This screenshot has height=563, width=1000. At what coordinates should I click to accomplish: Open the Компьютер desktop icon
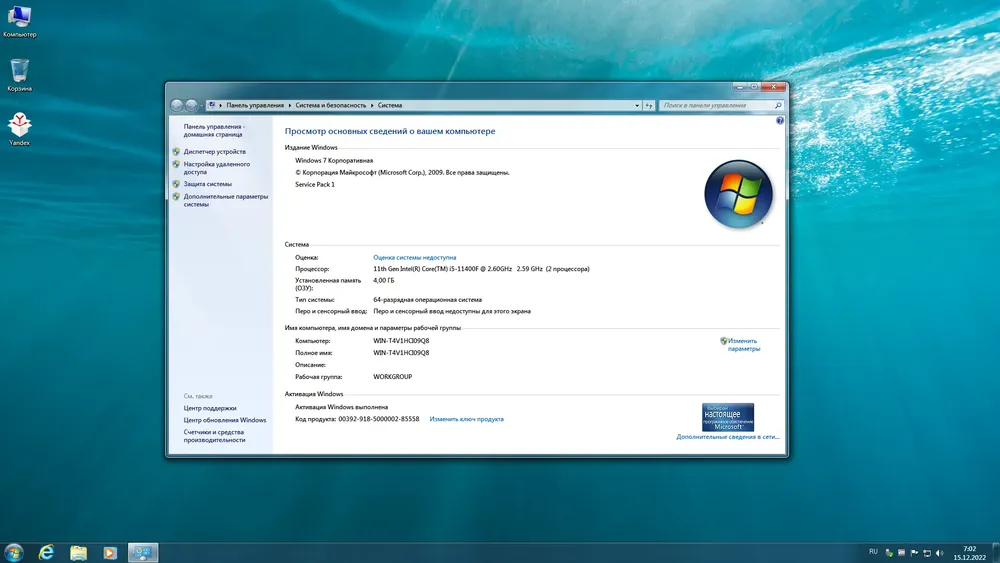click(x=19, y=21)
